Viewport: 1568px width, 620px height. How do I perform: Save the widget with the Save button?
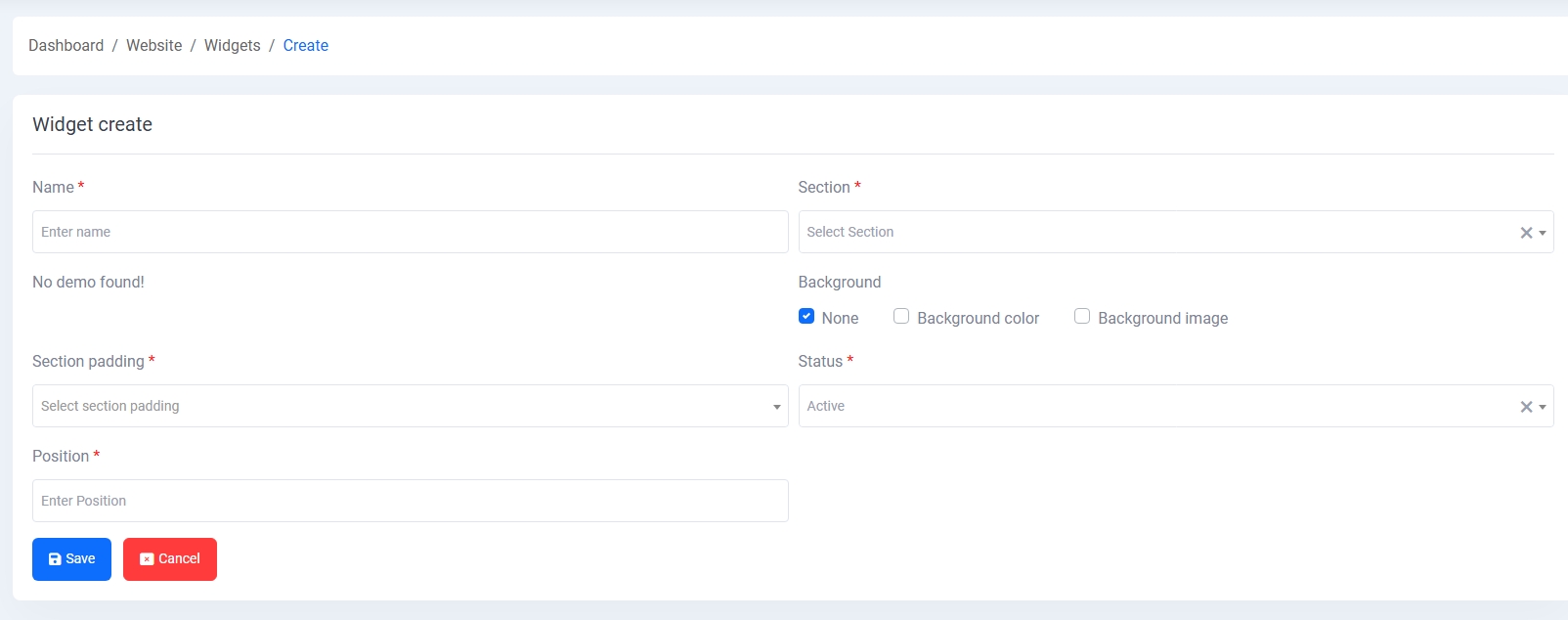[71, 559]
